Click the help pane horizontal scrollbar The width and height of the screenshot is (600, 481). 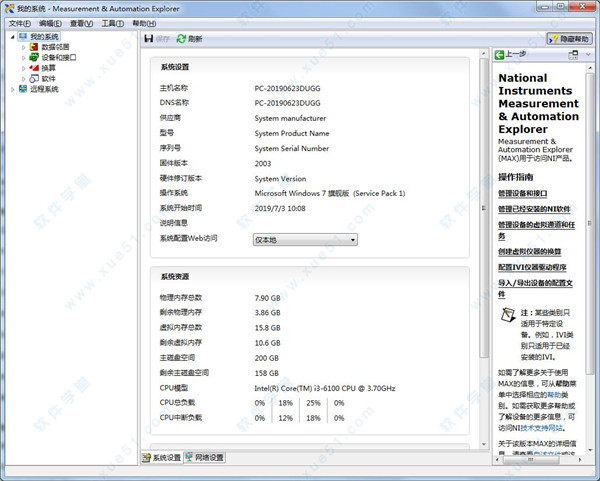(x=530, y=460)
